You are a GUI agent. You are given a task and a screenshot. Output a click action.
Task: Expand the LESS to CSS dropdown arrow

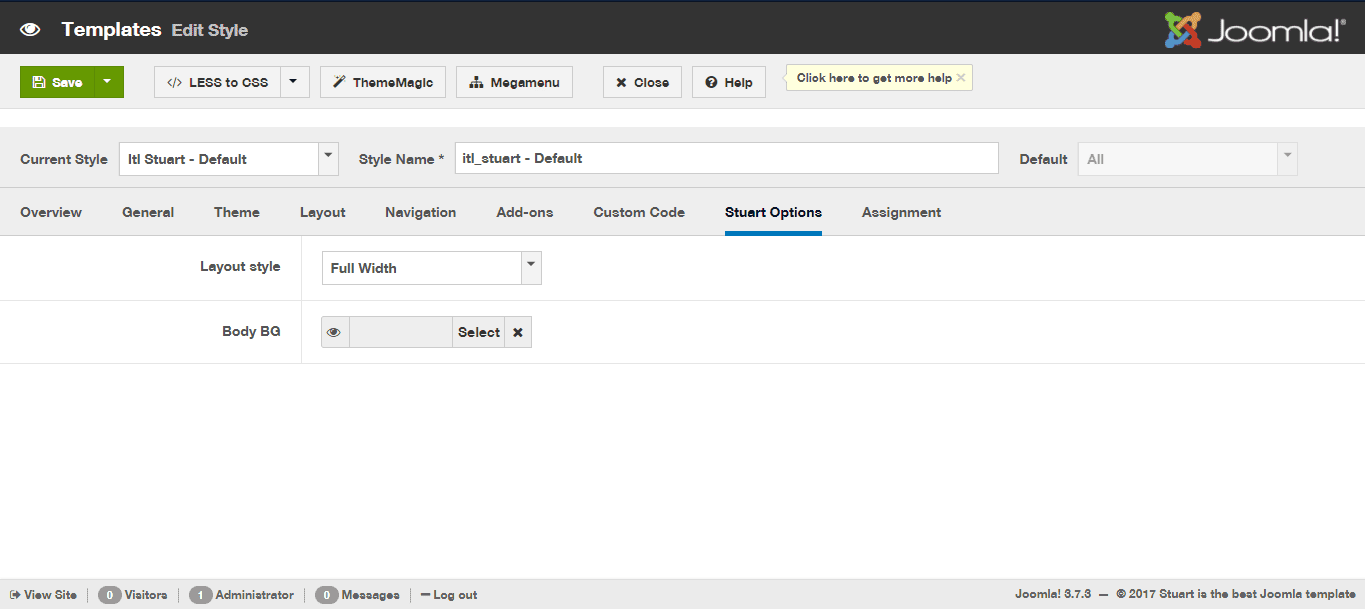(294, 82)
